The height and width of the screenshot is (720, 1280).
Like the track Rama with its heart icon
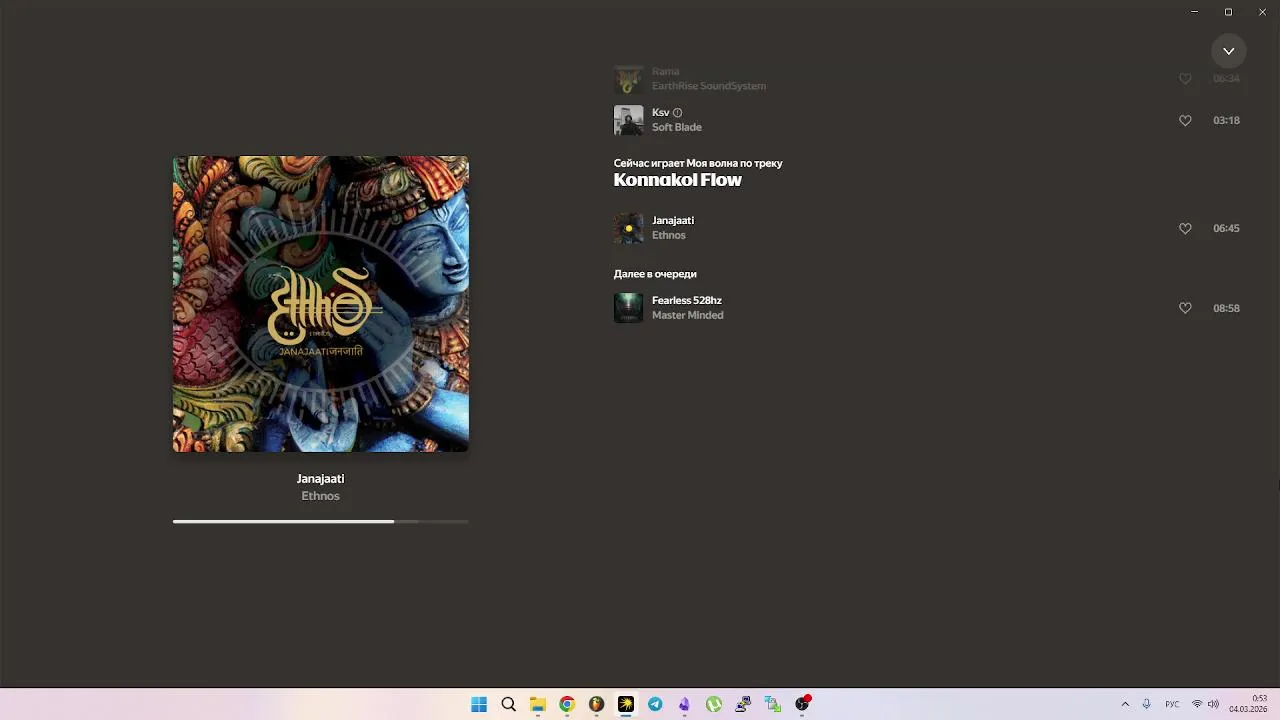point(1185,78)
